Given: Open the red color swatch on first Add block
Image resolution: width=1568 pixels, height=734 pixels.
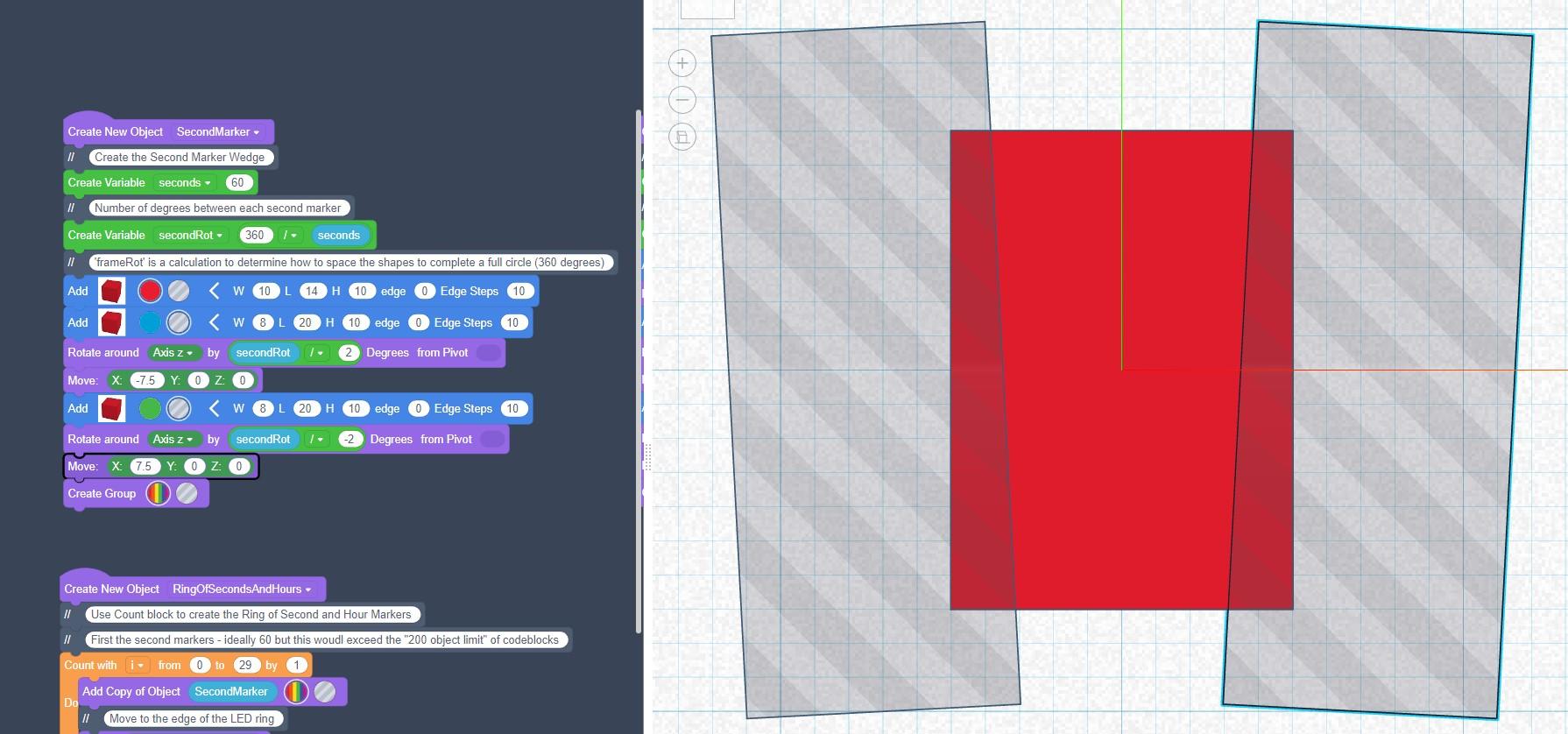Looking at the screenshot, I should pos(150,291).
